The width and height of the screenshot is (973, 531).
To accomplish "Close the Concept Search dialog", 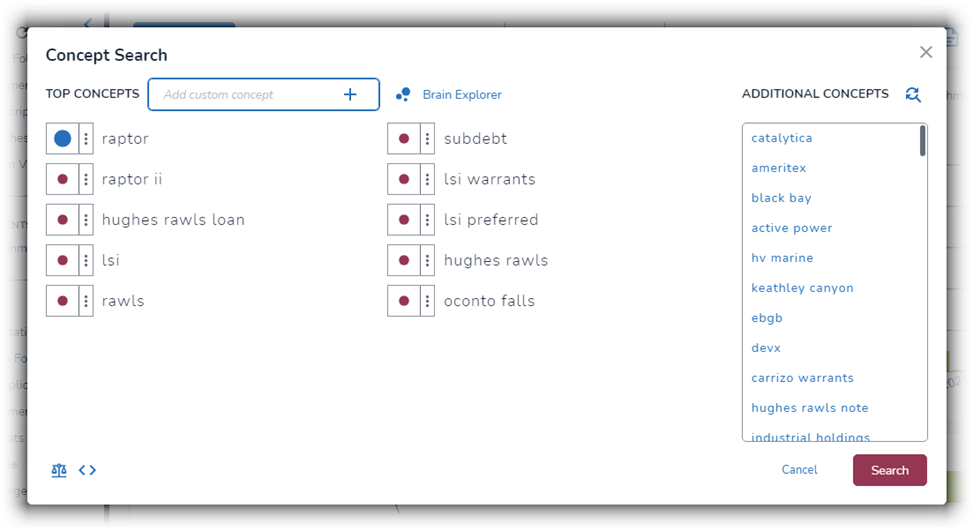I will 926,52.
